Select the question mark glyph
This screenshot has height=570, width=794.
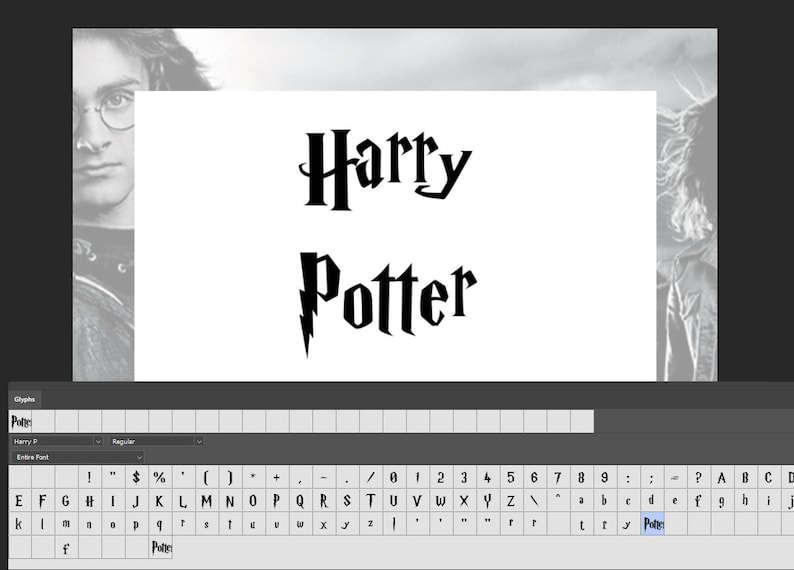(x=698, y=477)
